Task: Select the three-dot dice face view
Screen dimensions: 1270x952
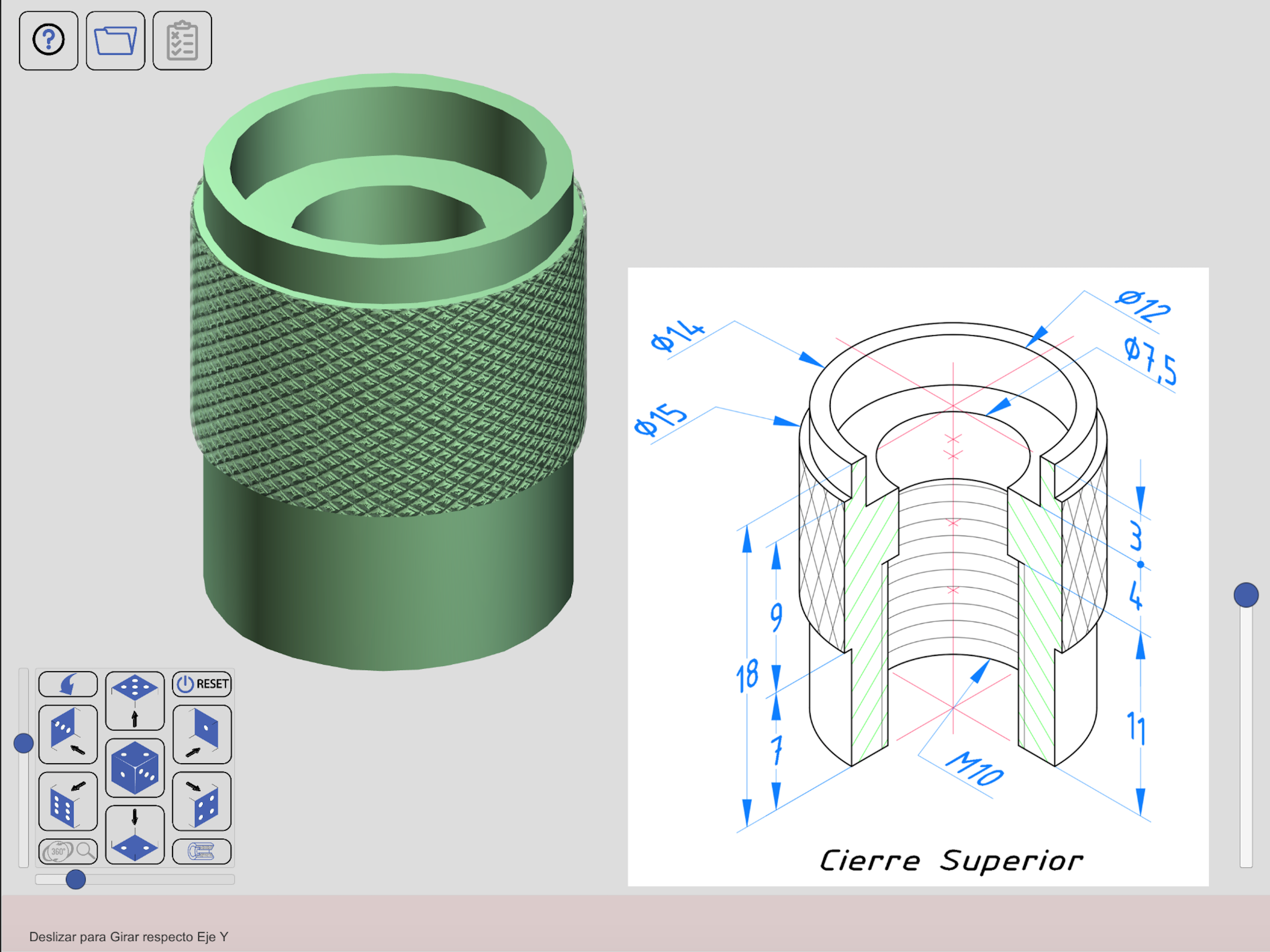Action: (68, 734)
